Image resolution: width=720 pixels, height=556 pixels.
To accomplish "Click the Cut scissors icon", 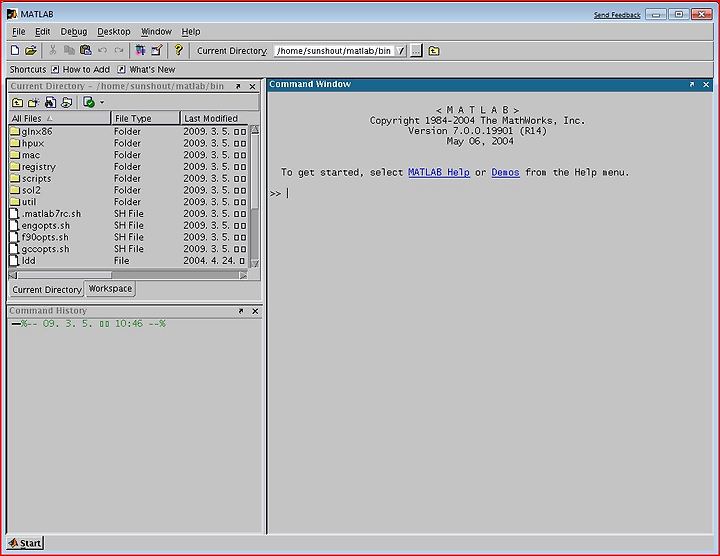I will click(x=53, y=50).
